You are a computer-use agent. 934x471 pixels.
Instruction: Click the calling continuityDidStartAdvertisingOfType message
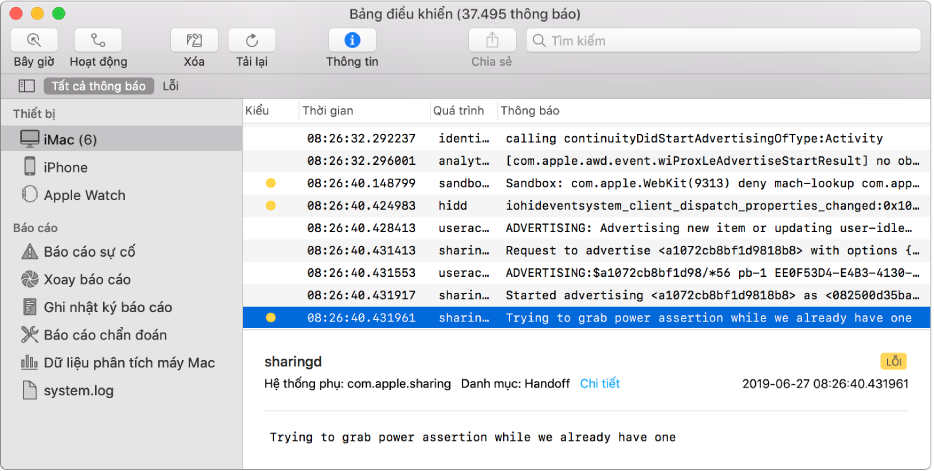coord(694,138)
